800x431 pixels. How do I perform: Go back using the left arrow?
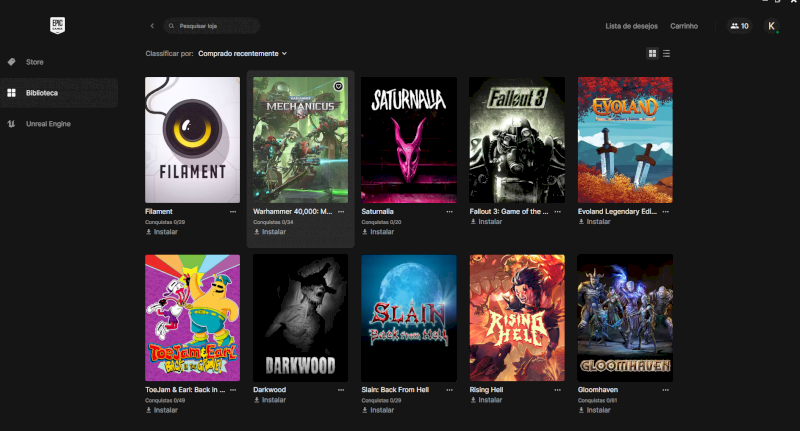point(152,26)
